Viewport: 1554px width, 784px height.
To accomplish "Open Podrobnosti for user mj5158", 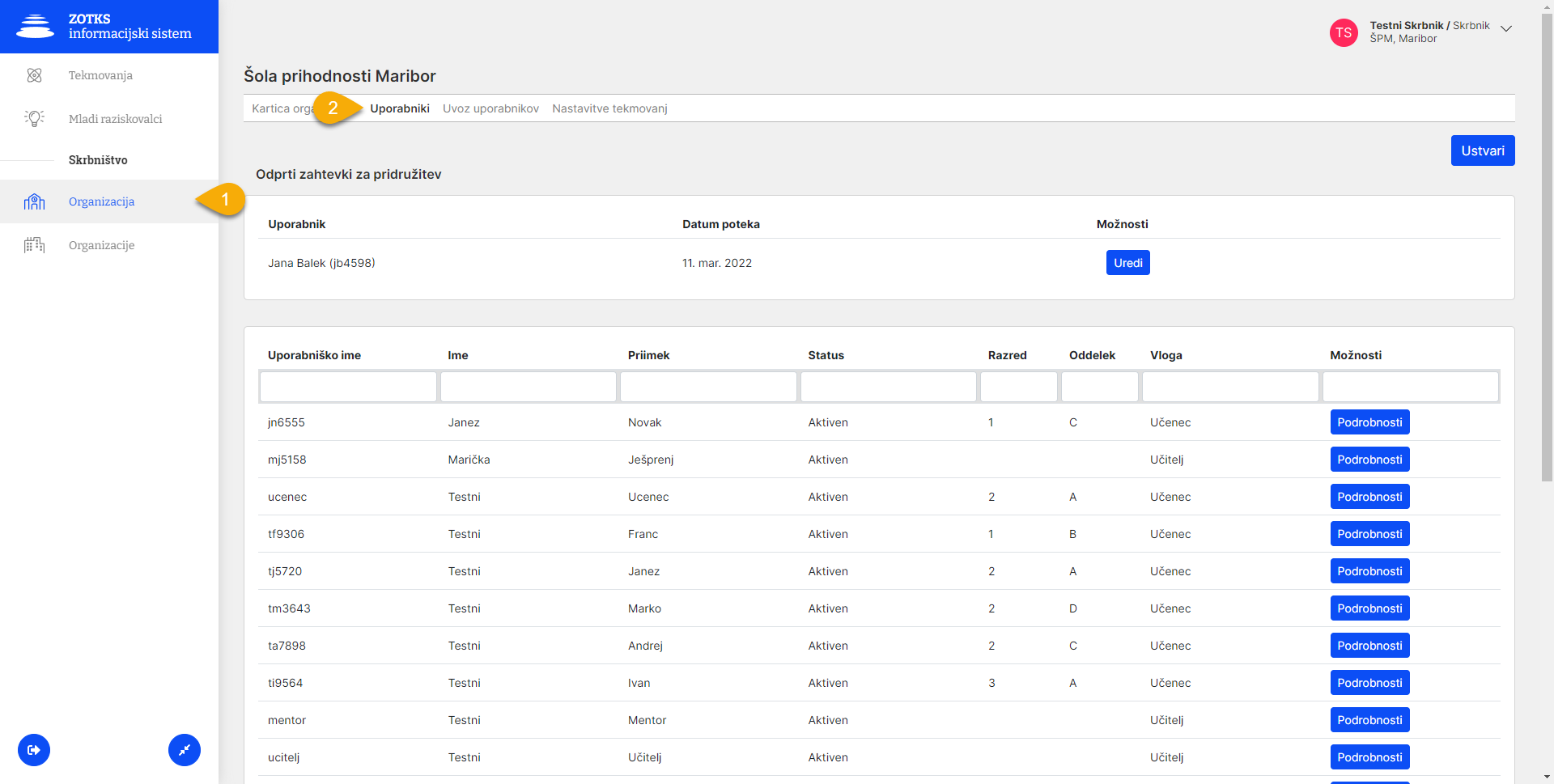I will coord(1369,460).
